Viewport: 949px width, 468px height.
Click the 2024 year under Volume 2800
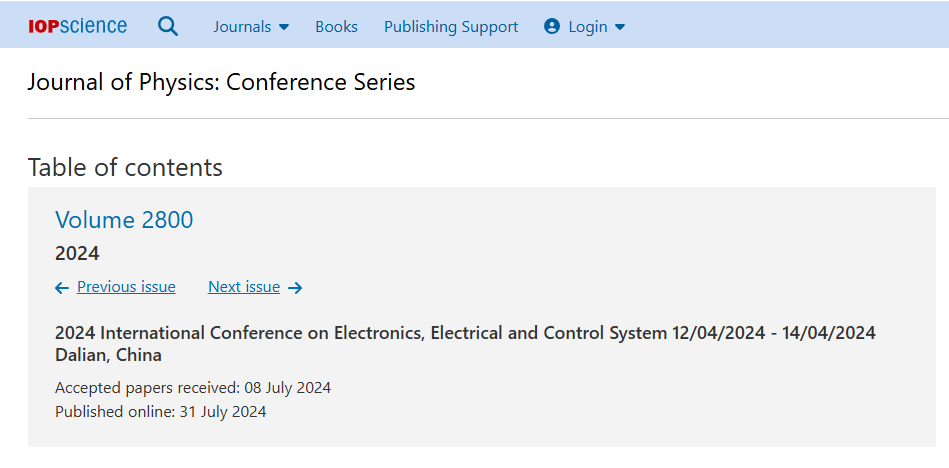point(77,253)
